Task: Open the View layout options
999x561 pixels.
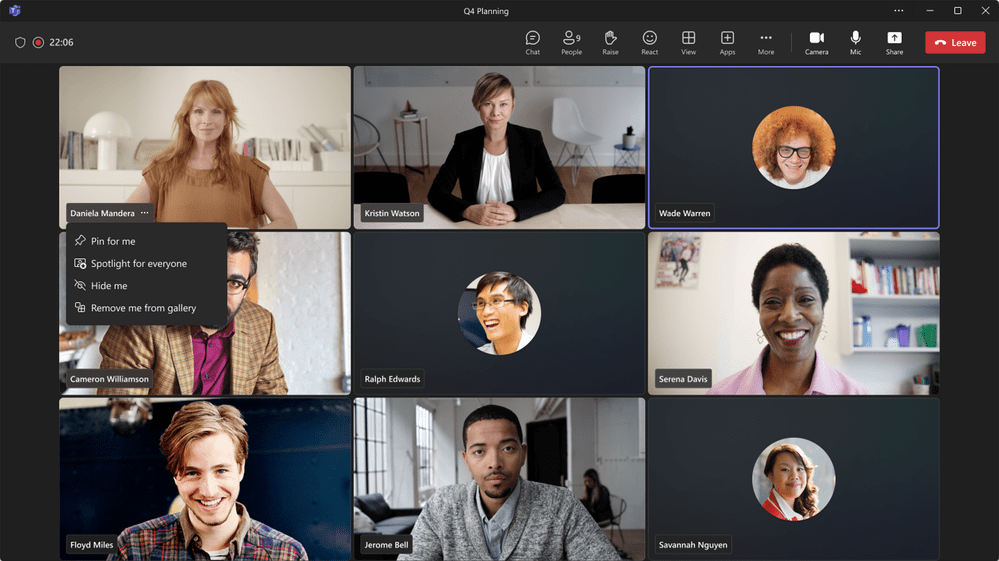Action: pos(688,43)
